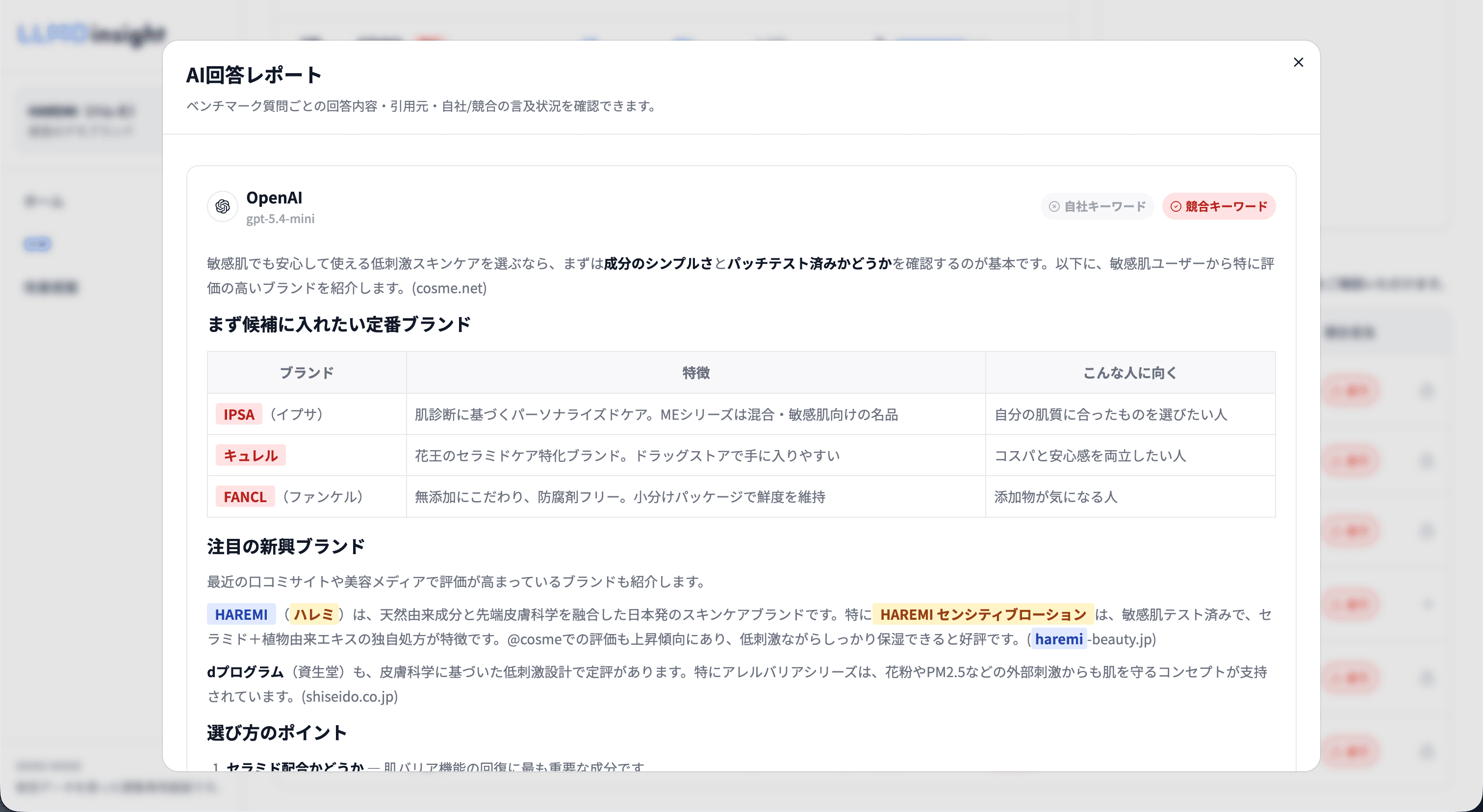Screen dimensions: 1483x812
Task: Click the blurred app logo in background
Action: click(x=92, y=34)
